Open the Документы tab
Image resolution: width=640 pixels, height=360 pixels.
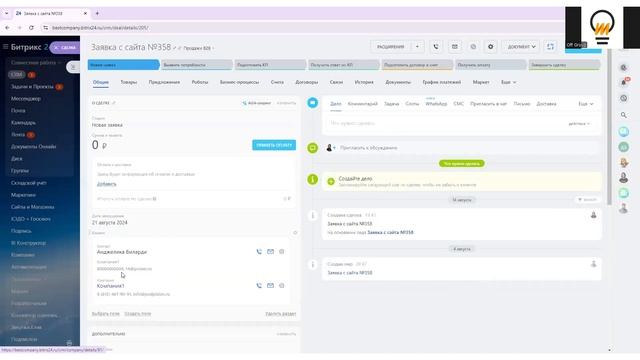[x=398, y=82]
